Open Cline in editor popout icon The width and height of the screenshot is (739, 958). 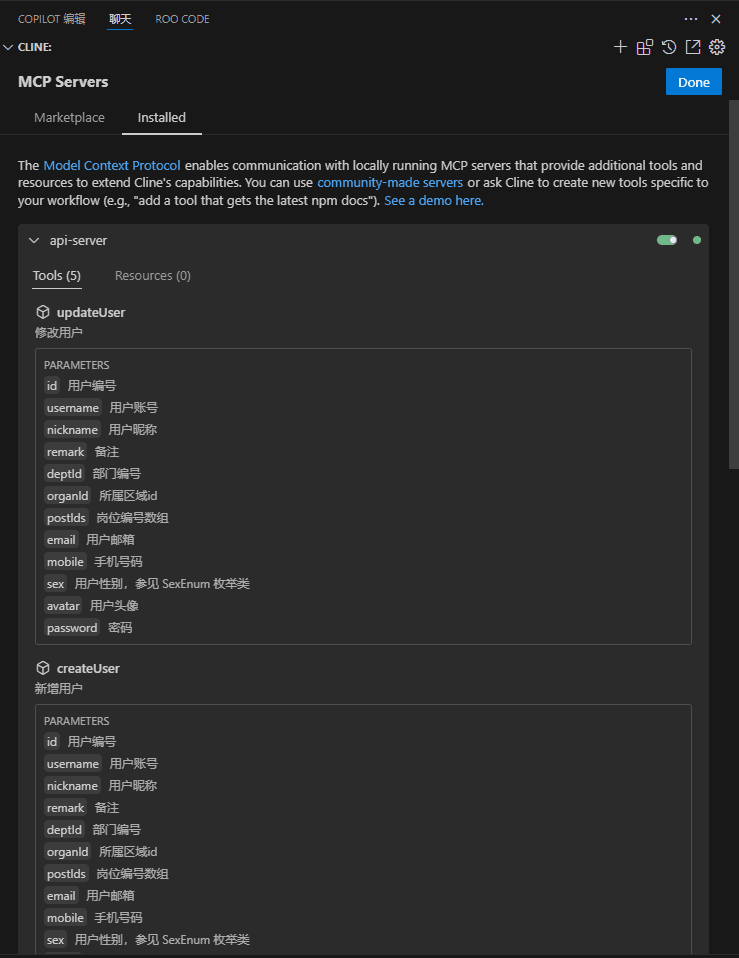tap(693, 47)
